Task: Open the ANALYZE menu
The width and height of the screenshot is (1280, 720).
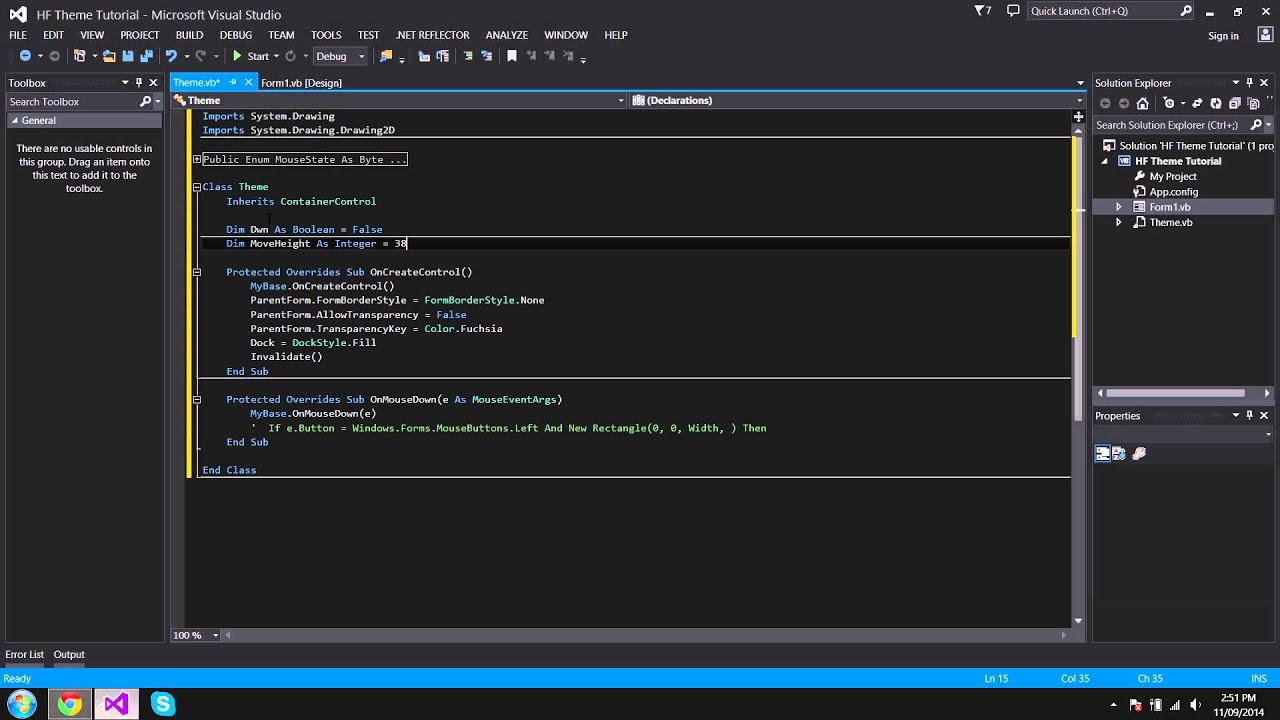Action: coord(506,35)
